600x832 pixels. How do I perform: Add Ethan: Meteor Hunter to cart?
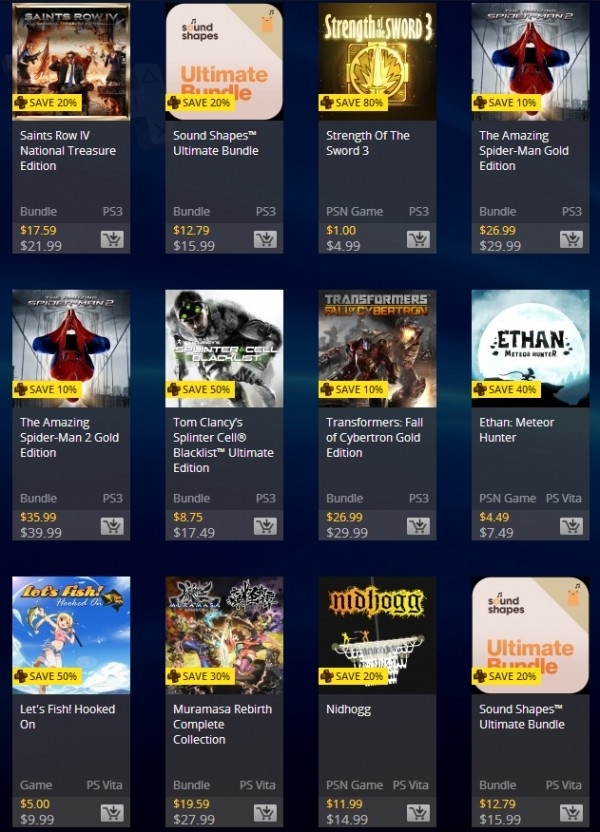[571, 526]
